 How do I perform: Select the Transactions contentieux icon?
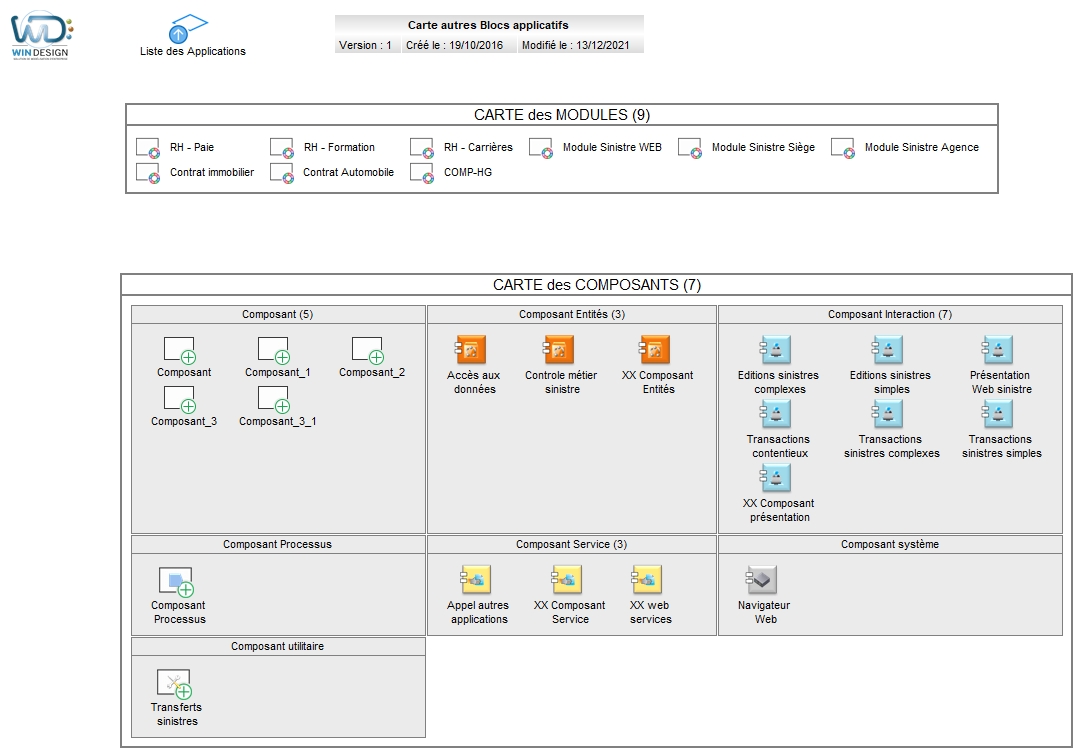point(775,414)
